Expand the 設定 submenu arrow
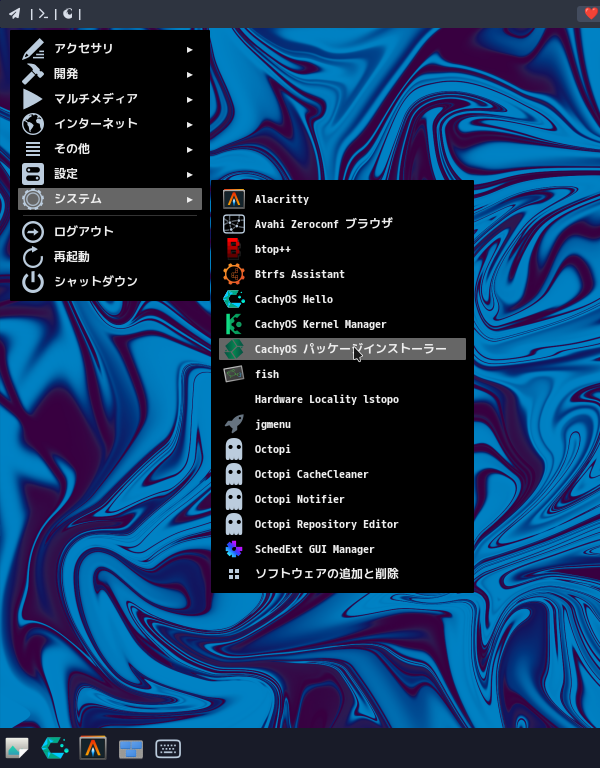600x768 pixels. coord(190,174)
